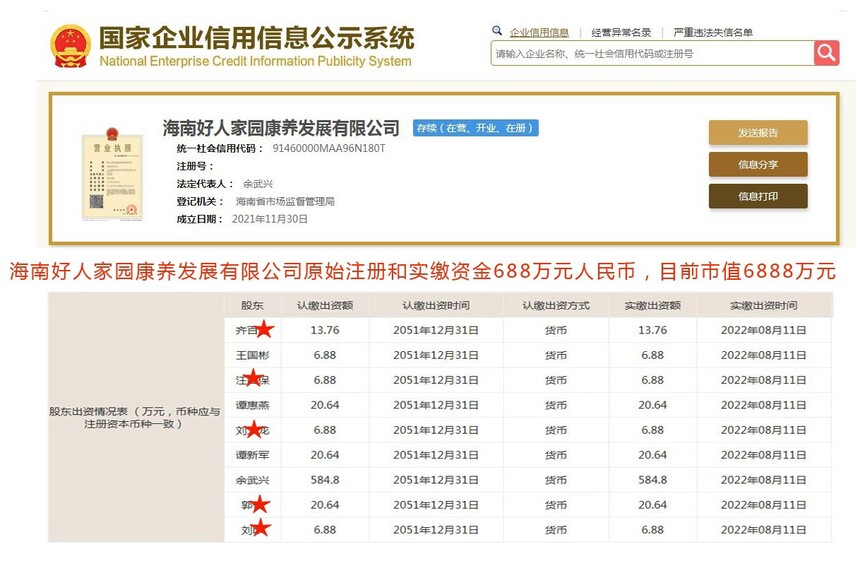Viewport: 860px width, 578px height.
Task: Click the 发送报告 button
Action: 758,133
